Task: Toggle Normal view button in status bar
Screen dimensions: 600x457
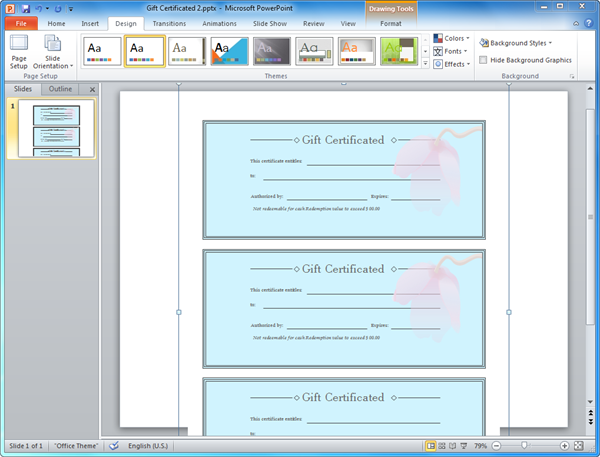Action: click(x=431, y=445)
